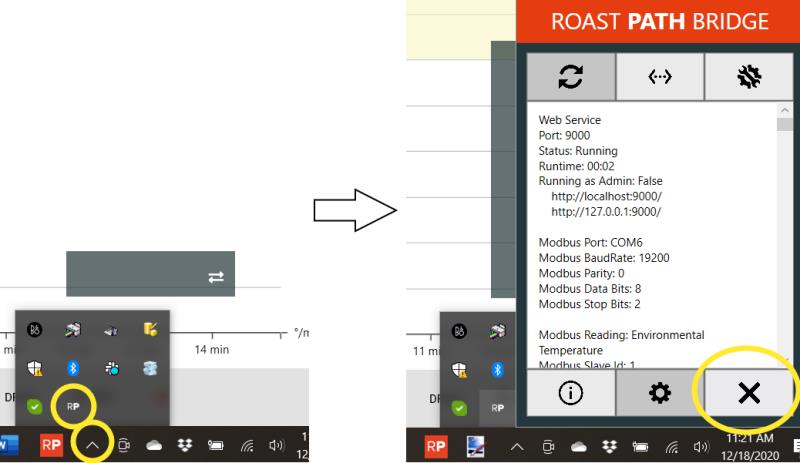
Task: Click 'Modbus Data Bits: 8' line
Action: click(x=590, y=288)
